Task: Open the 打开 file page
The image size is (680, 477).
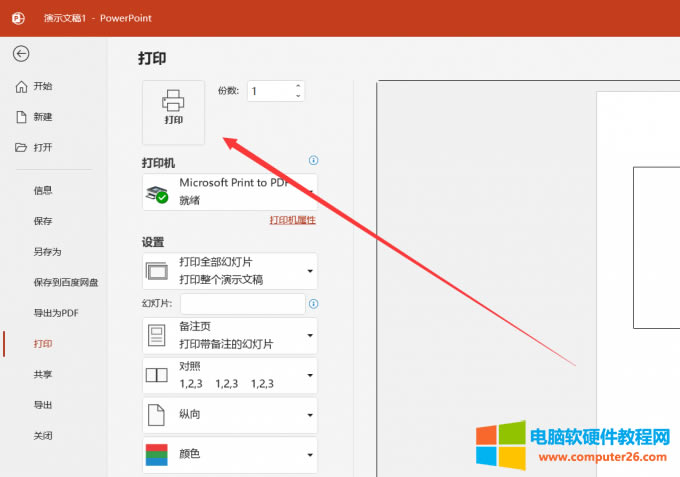Action: coord(34,147)
